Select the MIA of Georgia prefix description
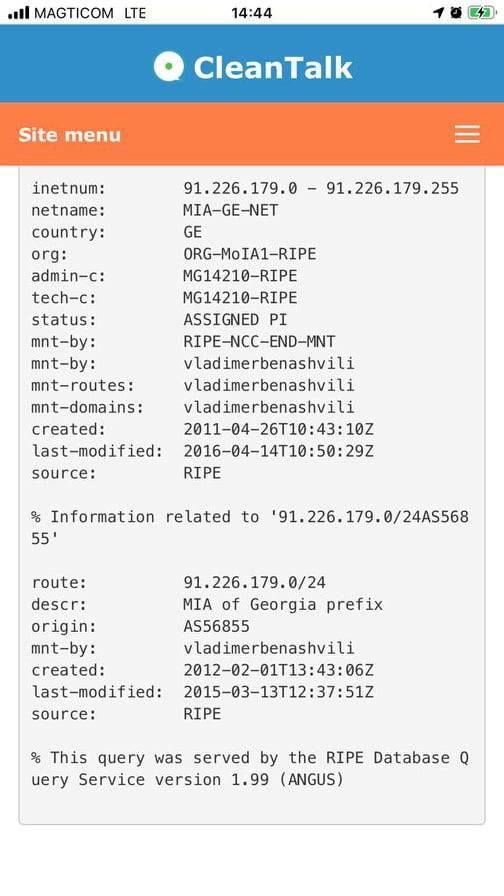The image size is (504, 896). pos(283,605)
